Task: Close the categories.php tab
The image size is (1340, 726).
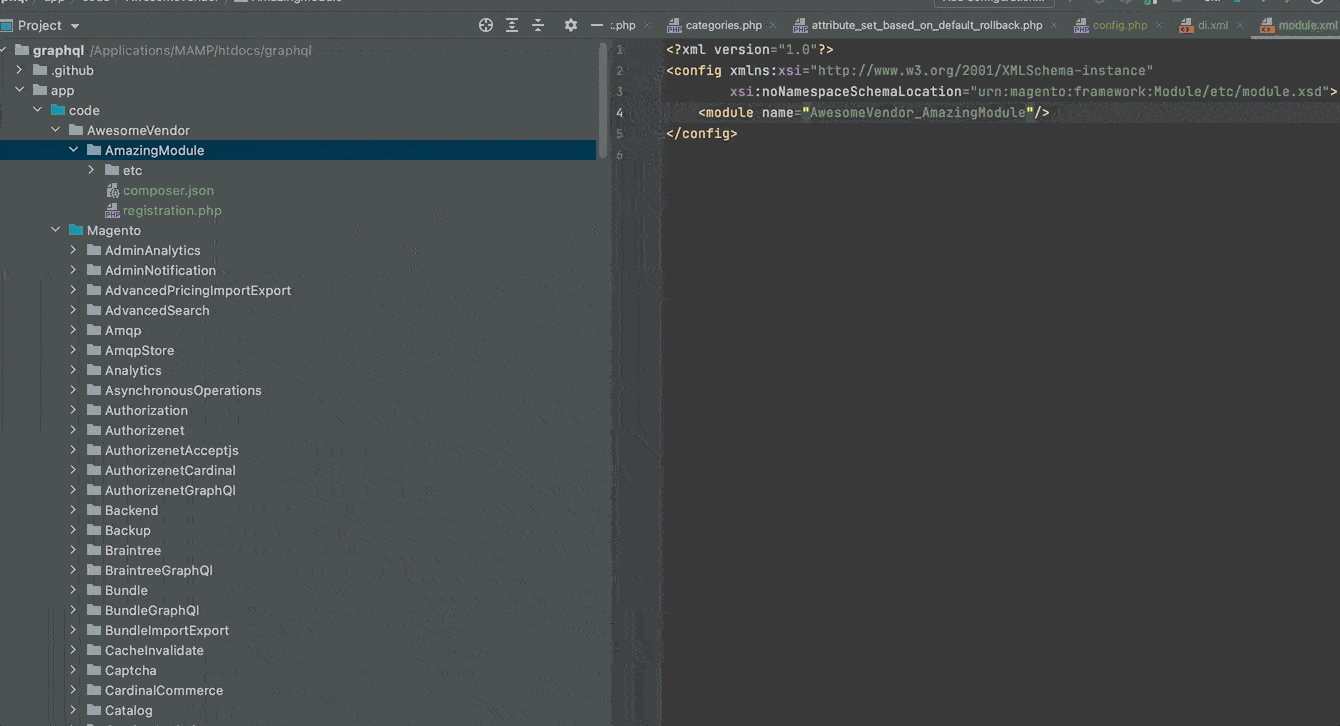Action: point(773,26)
